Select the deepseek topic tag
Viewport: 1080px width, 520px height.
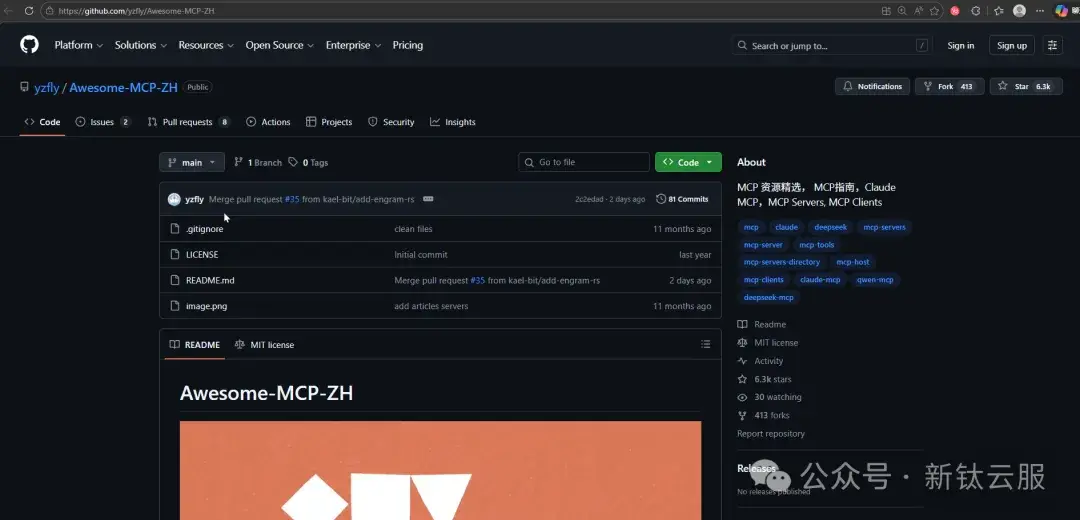[830, 227]
